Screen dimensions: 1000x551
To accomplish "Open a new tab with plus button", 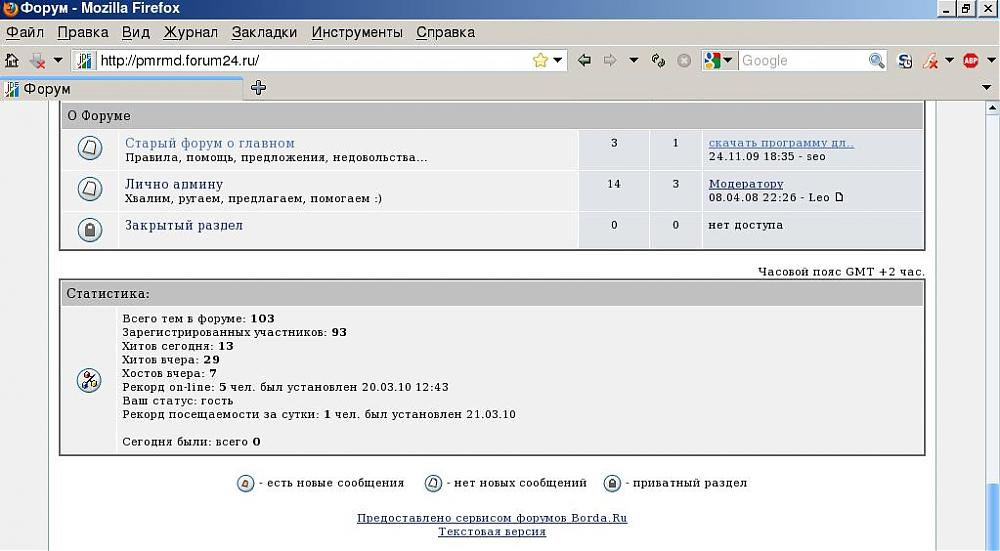I will [x=258, y=88].
